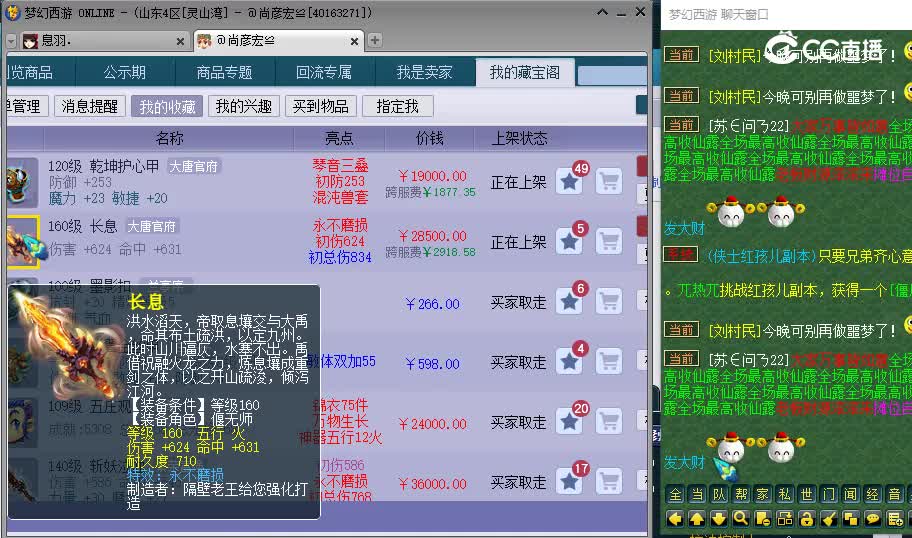The image size is (912, 538).
Task: Open the 商品专题 tab
Action: [225, 72]
